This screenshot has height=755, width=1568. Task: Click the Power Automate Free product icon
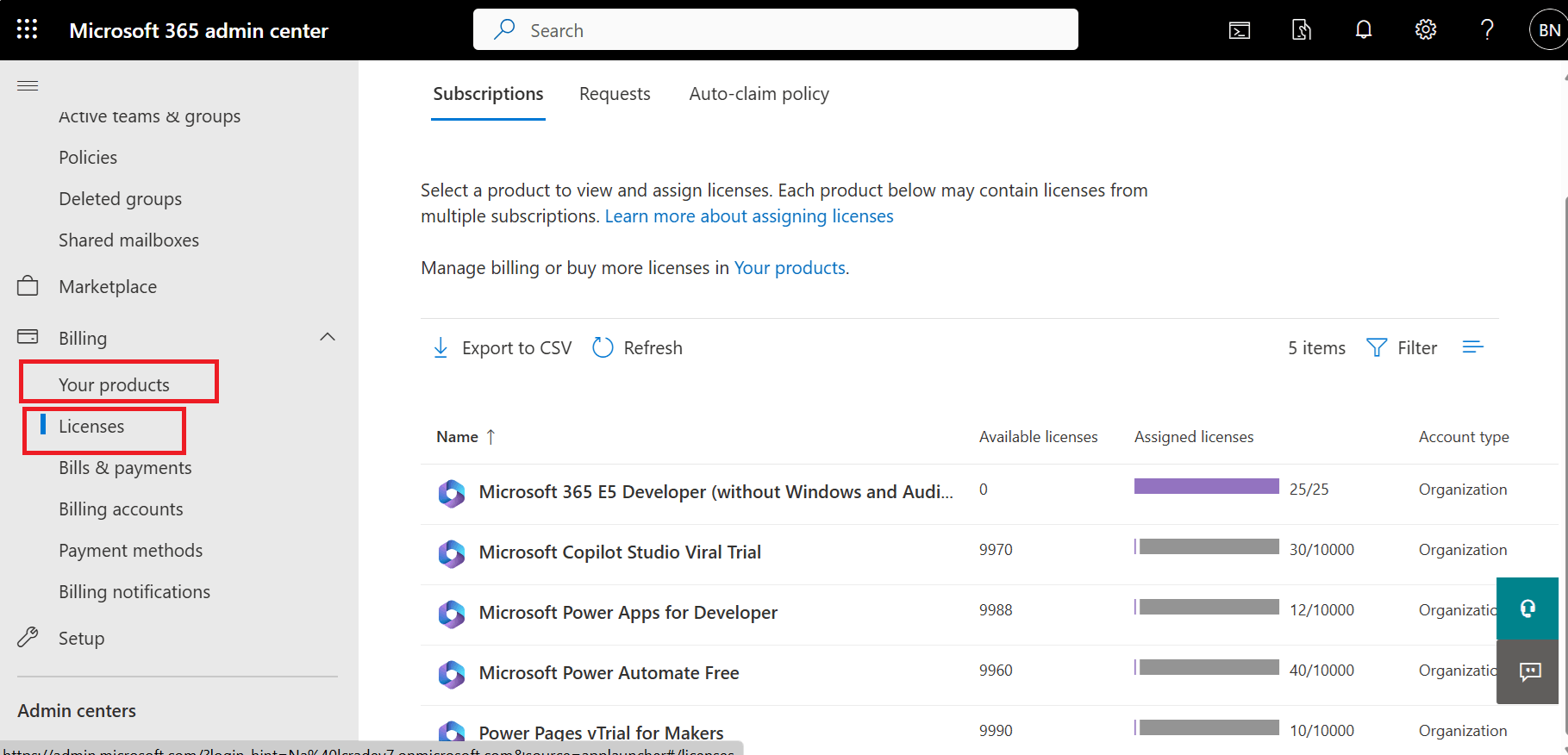coord(452,674)
